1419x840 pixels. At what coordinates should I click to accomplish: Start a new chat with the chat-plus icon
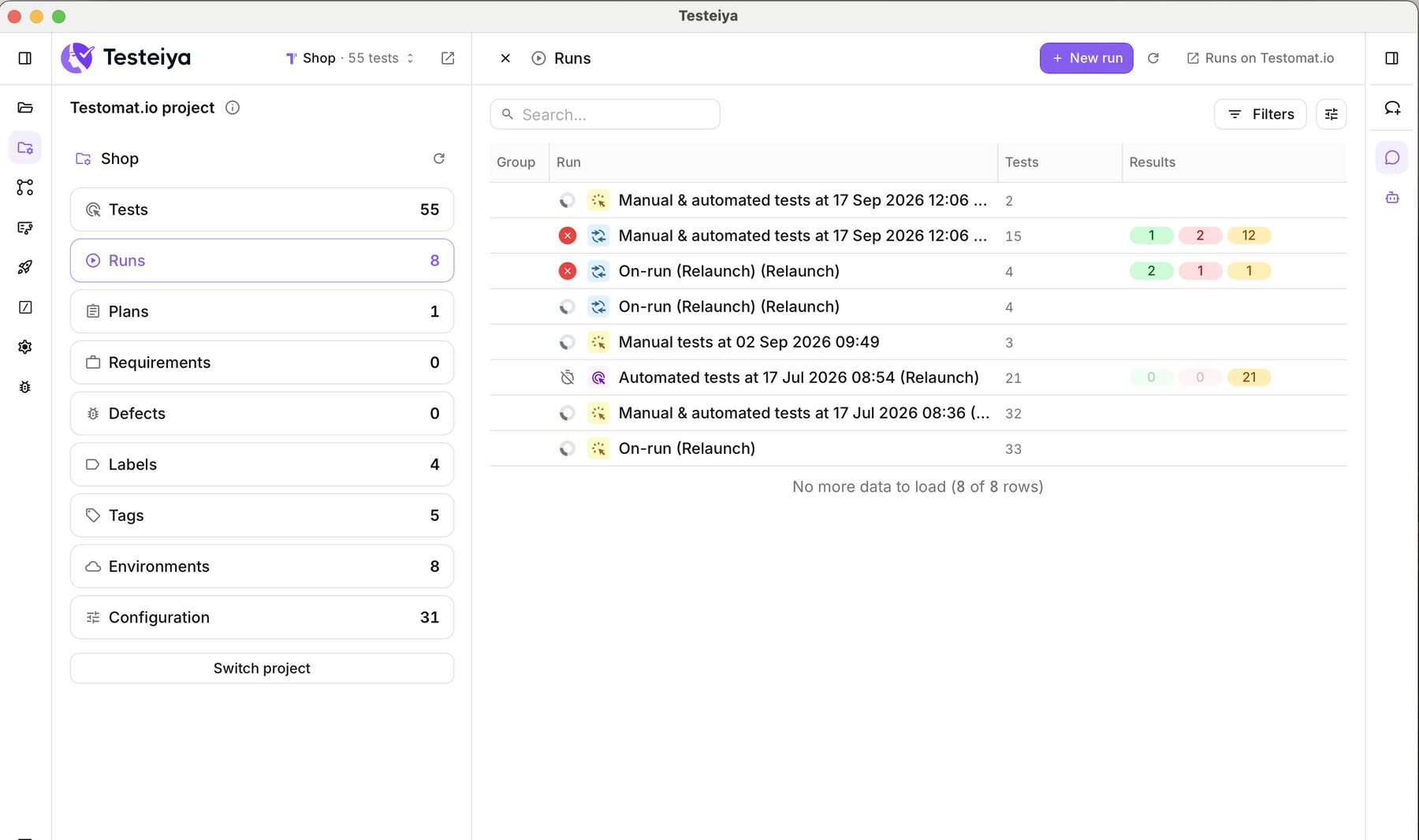point(1392,108)
